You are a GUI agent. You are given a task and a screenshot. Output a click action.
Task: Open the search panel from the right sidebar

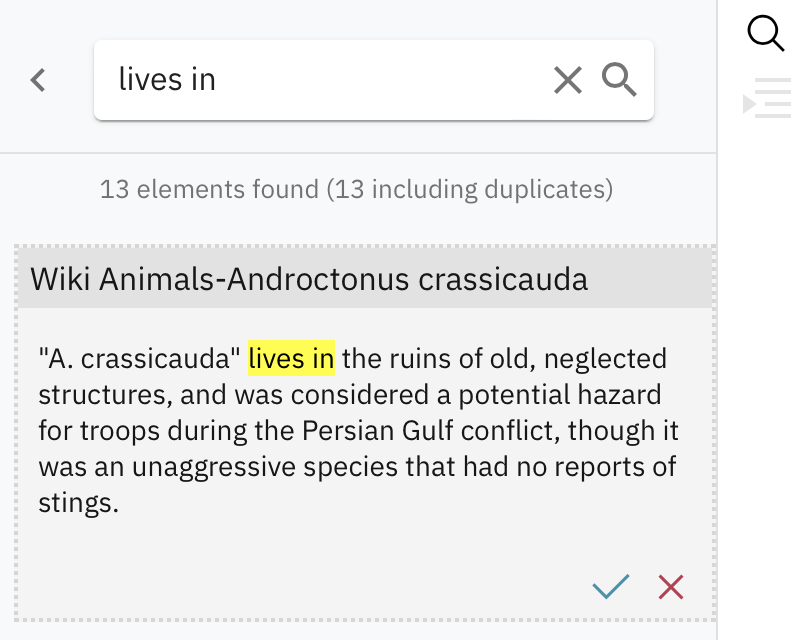point(766,33)
